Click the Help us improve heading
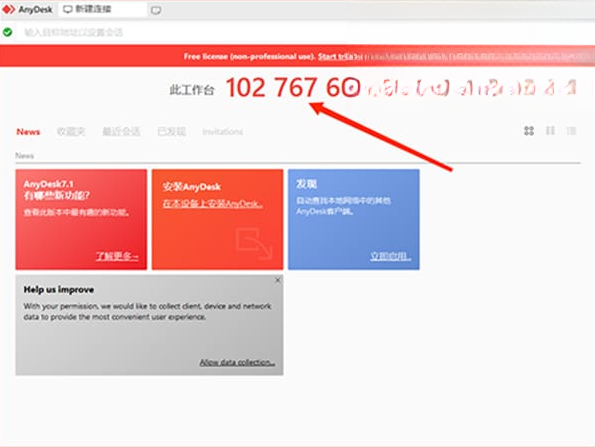 [x=59, y=289]
